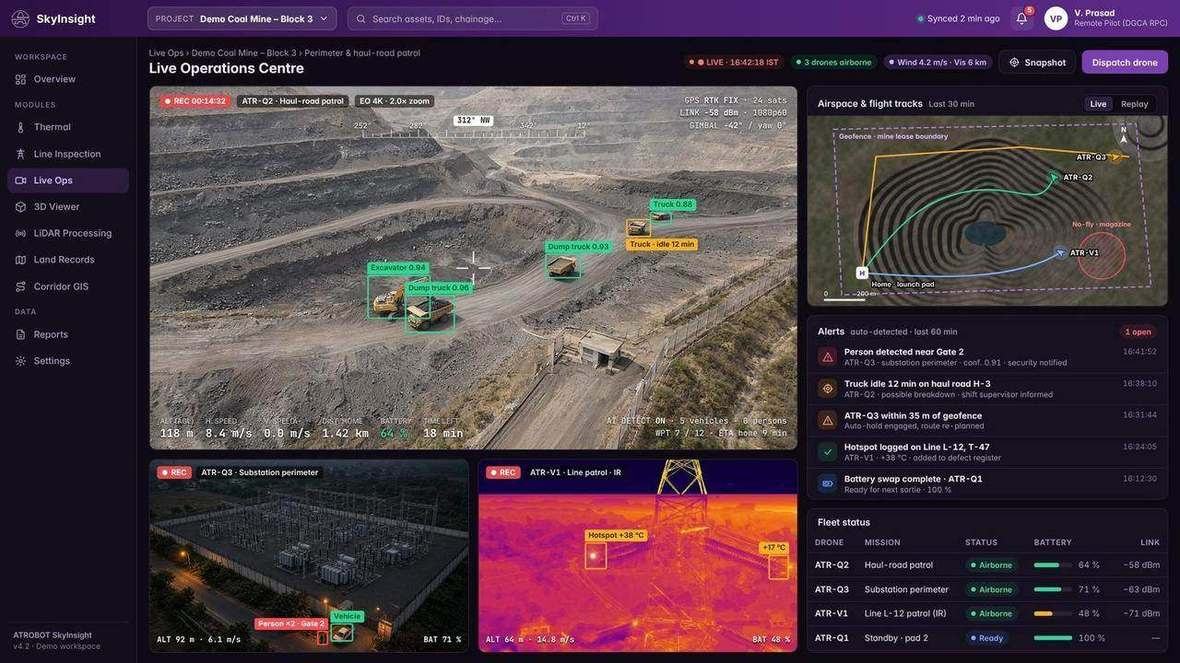Click the Home launch pad H marker
The height and width of the screenshot is (663, 1180).
(x=862, y=273)
